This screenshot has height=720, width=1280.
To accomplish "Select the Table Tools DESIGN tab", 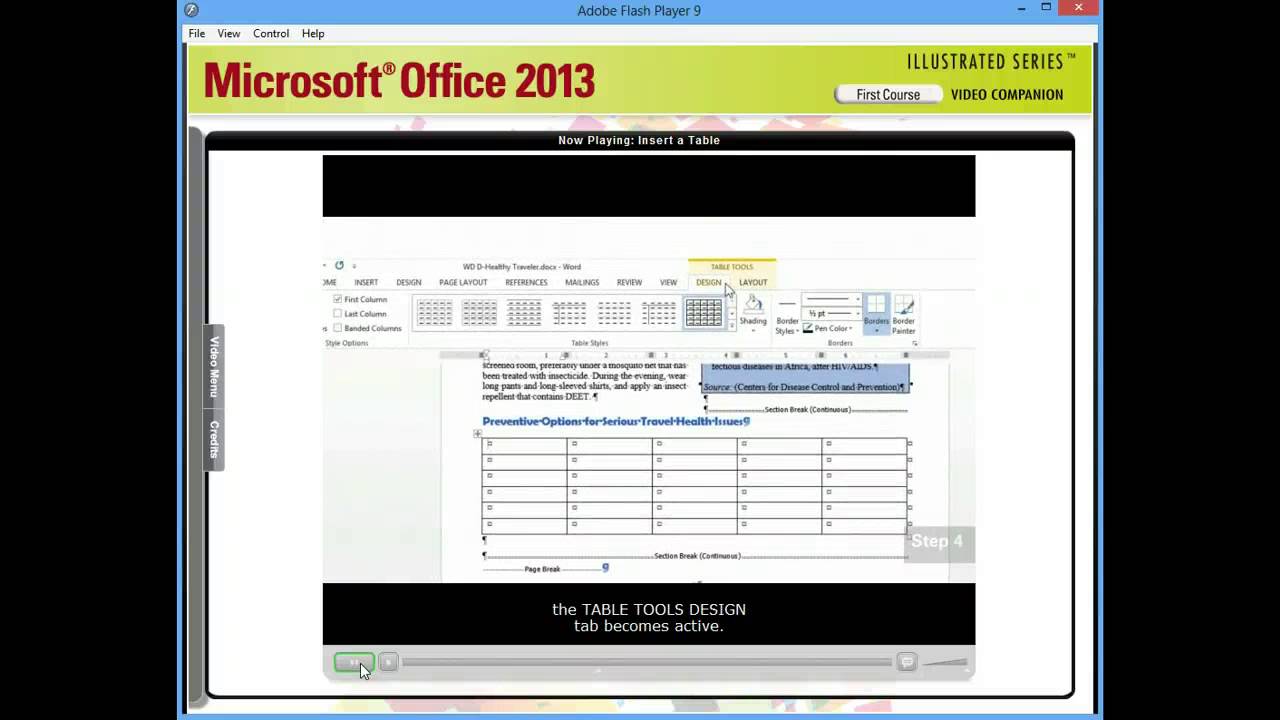I will point(708,283).
